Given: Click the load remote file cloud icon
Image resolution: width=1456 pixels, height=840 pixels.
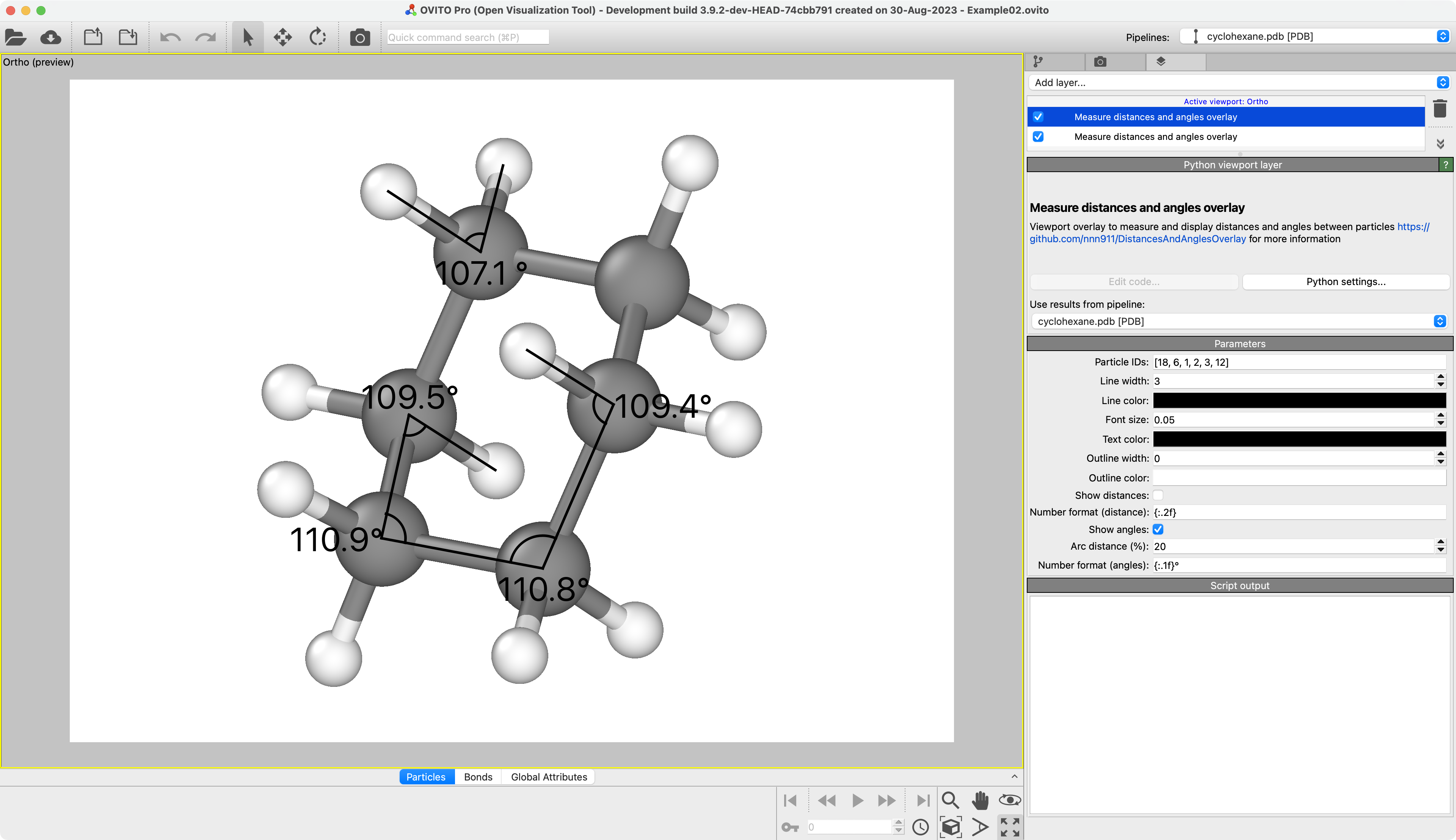Looking at the screenshot, I should tap(51, 38).
